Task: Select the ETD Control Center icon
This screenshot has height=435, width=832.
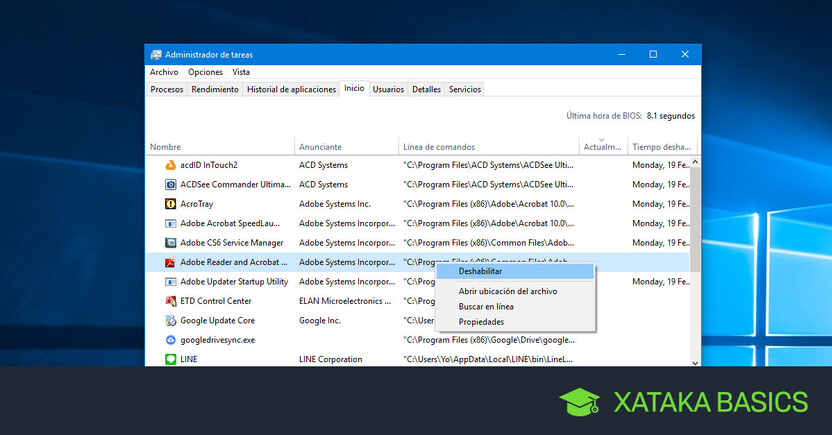Action: tap(171, 301)
